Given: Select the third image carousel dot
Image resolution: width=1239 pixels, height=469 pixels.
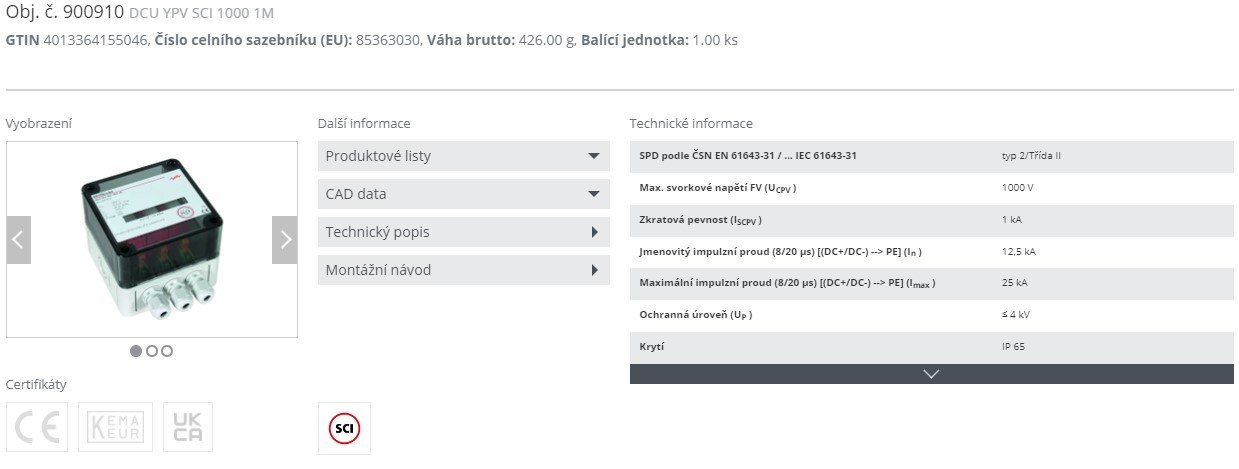Looking at the screenshot, I should 167,351.
